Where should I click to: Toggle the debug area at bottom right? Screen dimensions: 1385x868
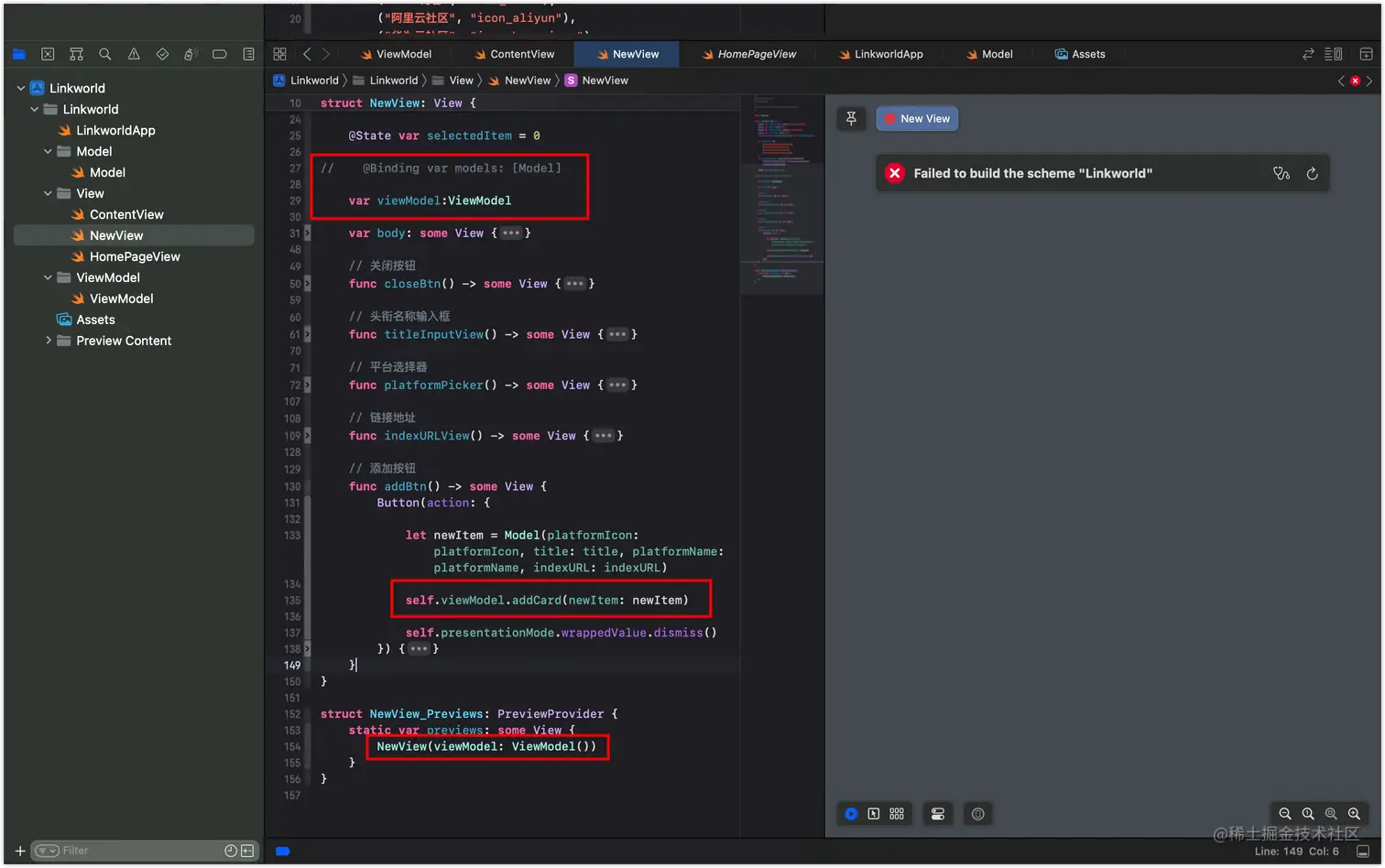(1362, 852)
